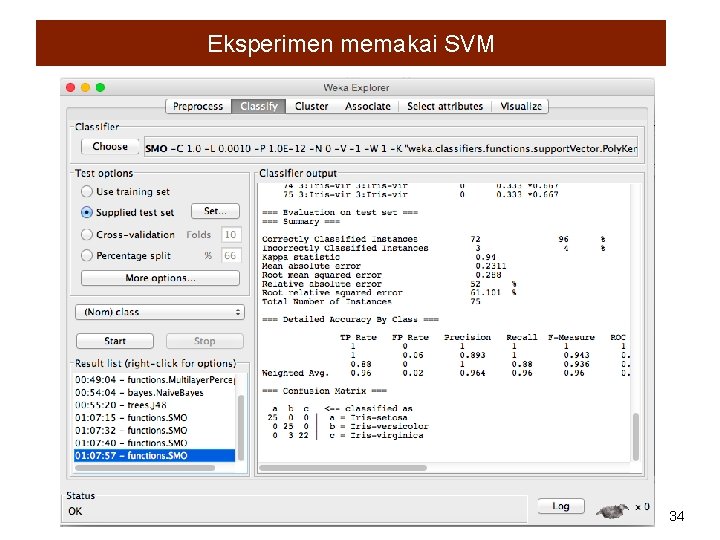Image resolution: width=720 pixels, height=540 pixels.
Task: Maximize Weka Explorer with green button
Action: (100, 87)
